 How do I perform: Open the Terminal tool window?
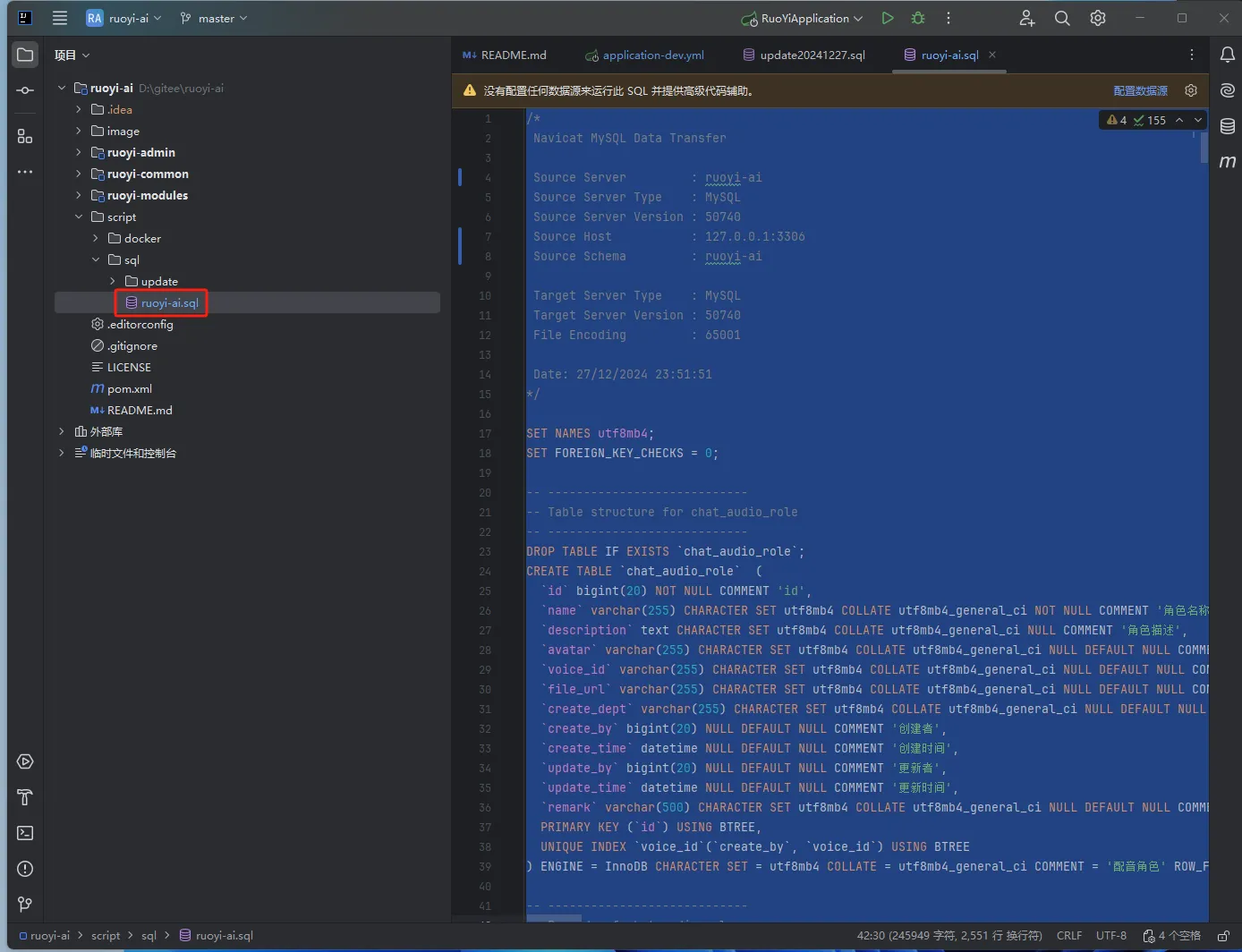coord(25,833)
